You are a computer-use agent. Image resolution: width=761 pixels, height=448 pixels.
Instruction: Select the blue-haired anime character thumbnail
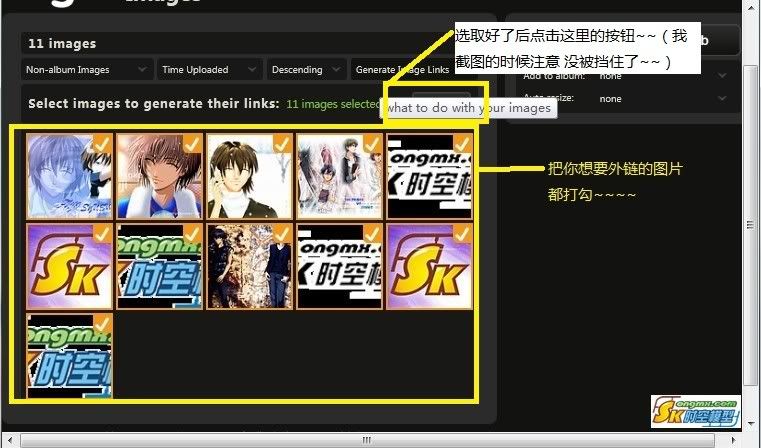[69, 176]
